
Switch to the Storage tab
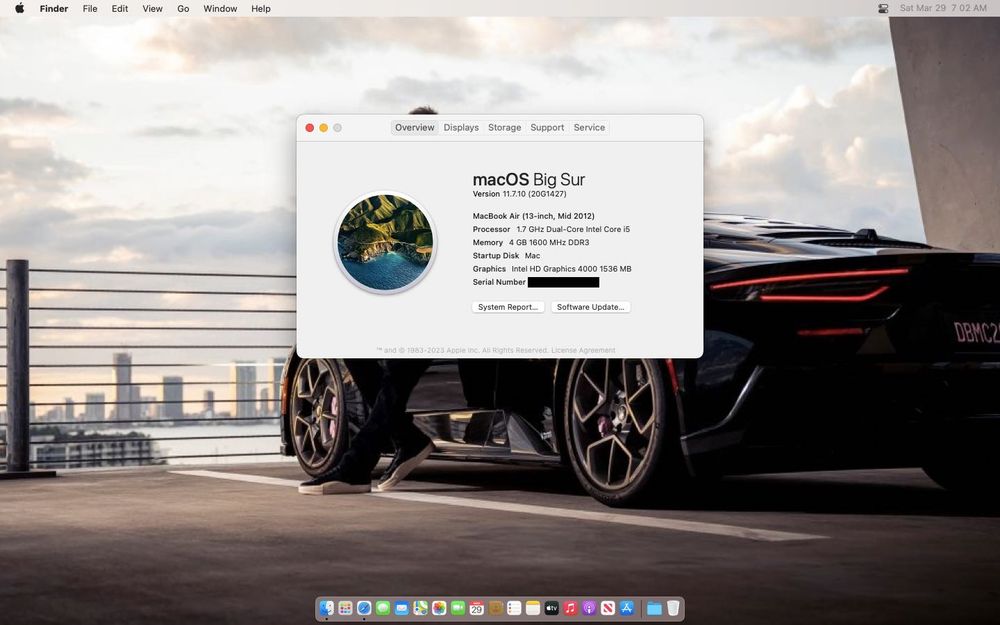click(504, 128)
